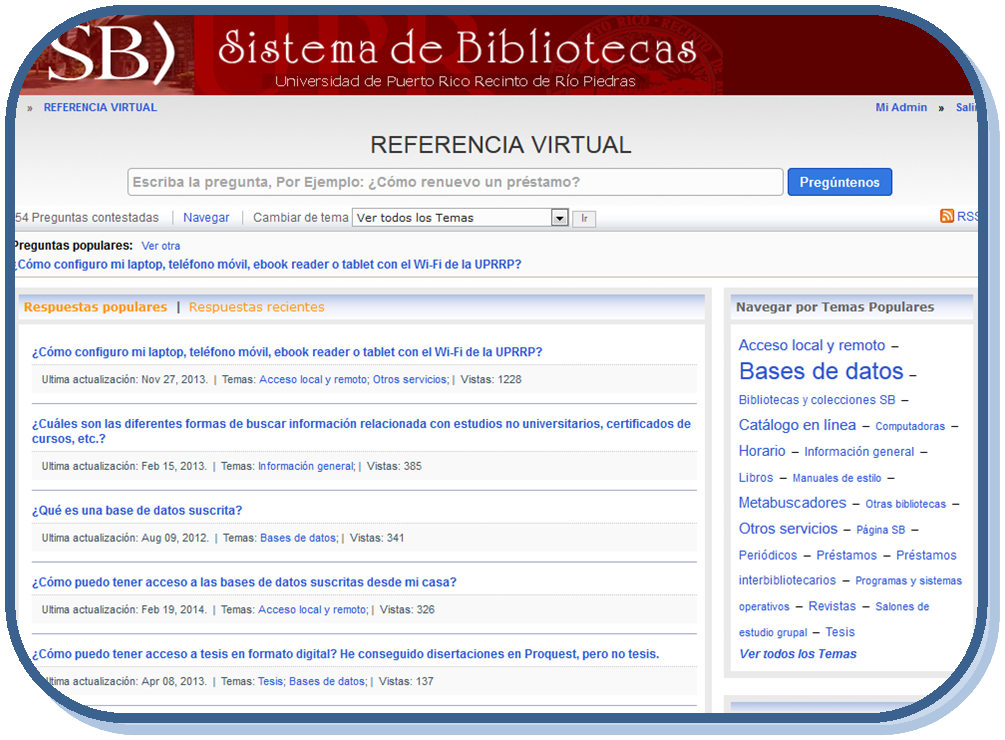Click italic 'Ver todos los Temas' sidebar link
Image resolution: width=1005 pixels, height=740 pixels.
pos(798,654)
